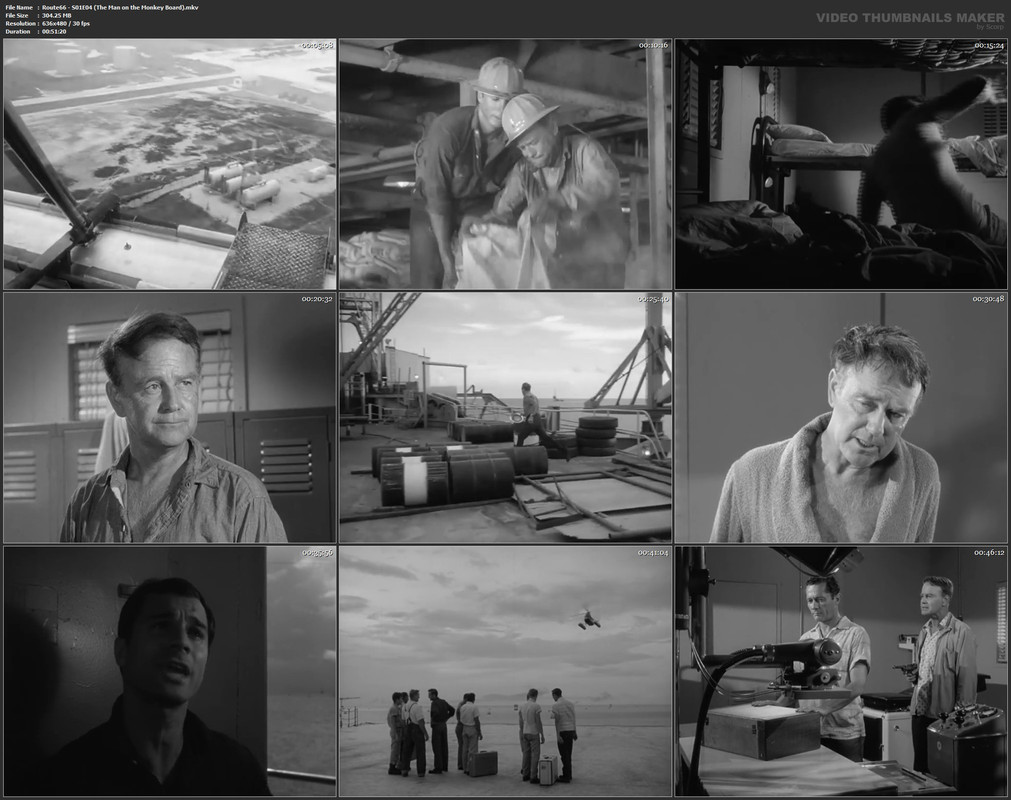
Task: Open the man by lockers thumbnail
Action: pyautogui.click(x=170, y=418)
